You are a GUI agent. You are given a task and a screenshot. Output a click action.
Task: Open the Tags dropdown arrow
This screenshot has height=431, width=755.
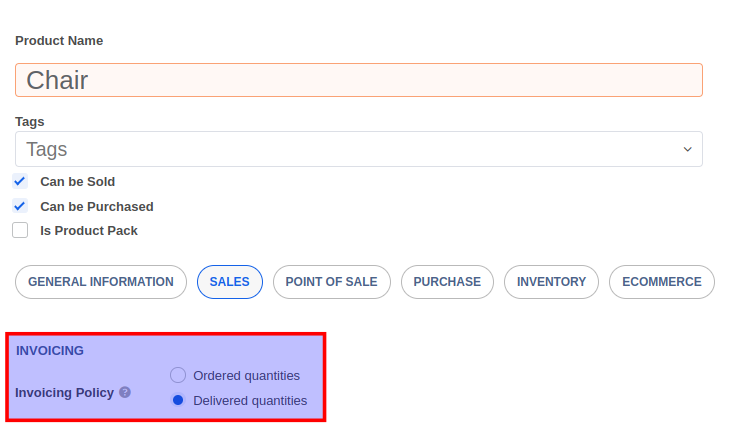click(x=687, y=149)
